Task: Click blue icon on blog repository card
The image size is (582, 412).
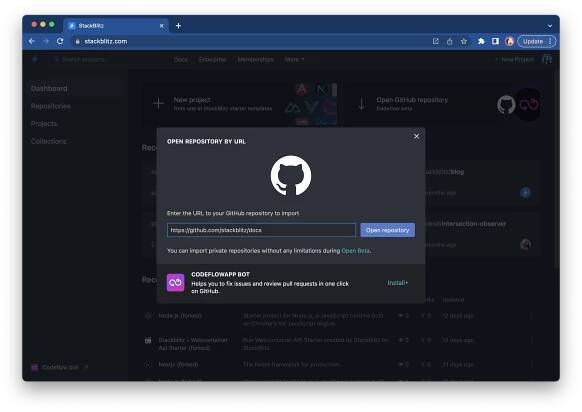Action: (x=525, y=193)
